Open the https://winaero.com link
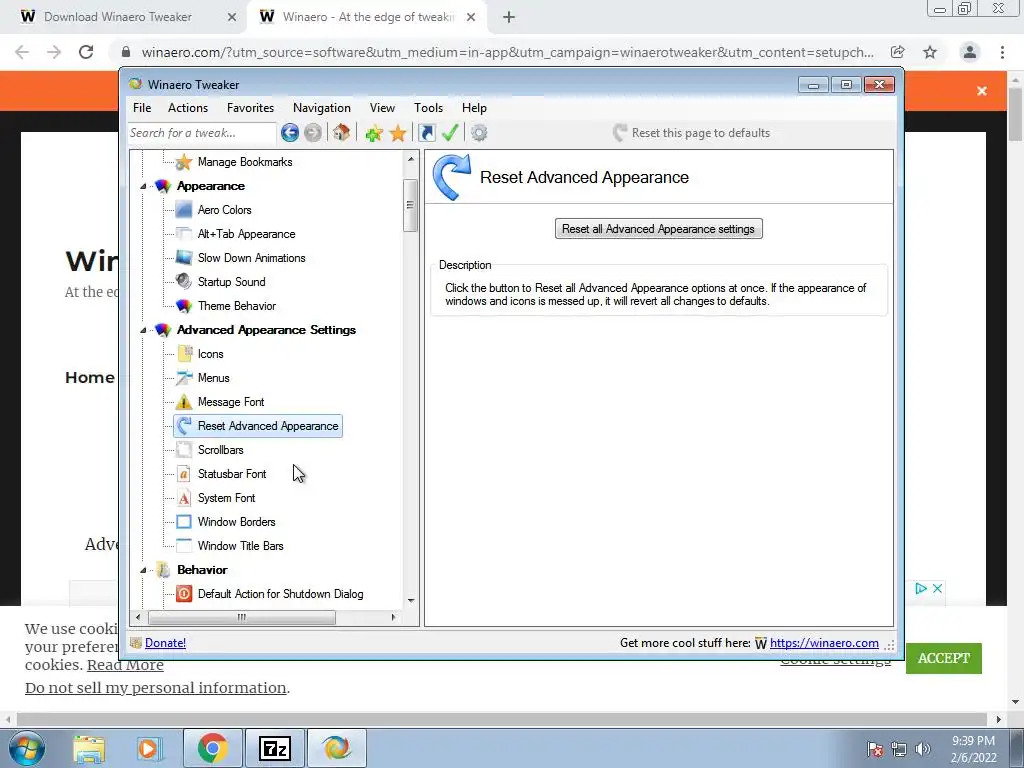The image size is (1024, 768). coord(824,643)
